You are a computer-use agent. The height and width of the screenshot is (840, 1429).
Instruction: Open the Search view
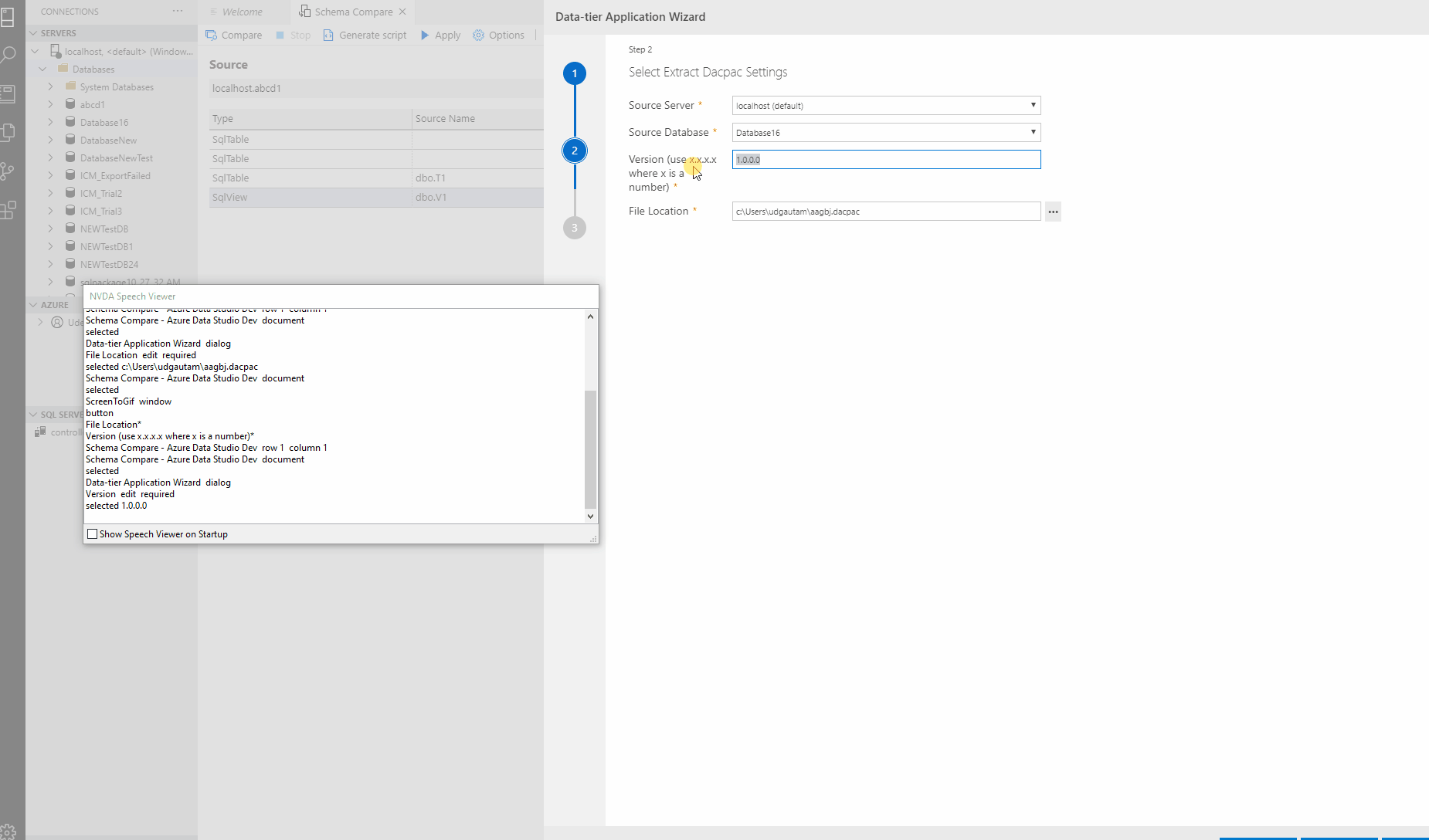(x=9, y=55)
